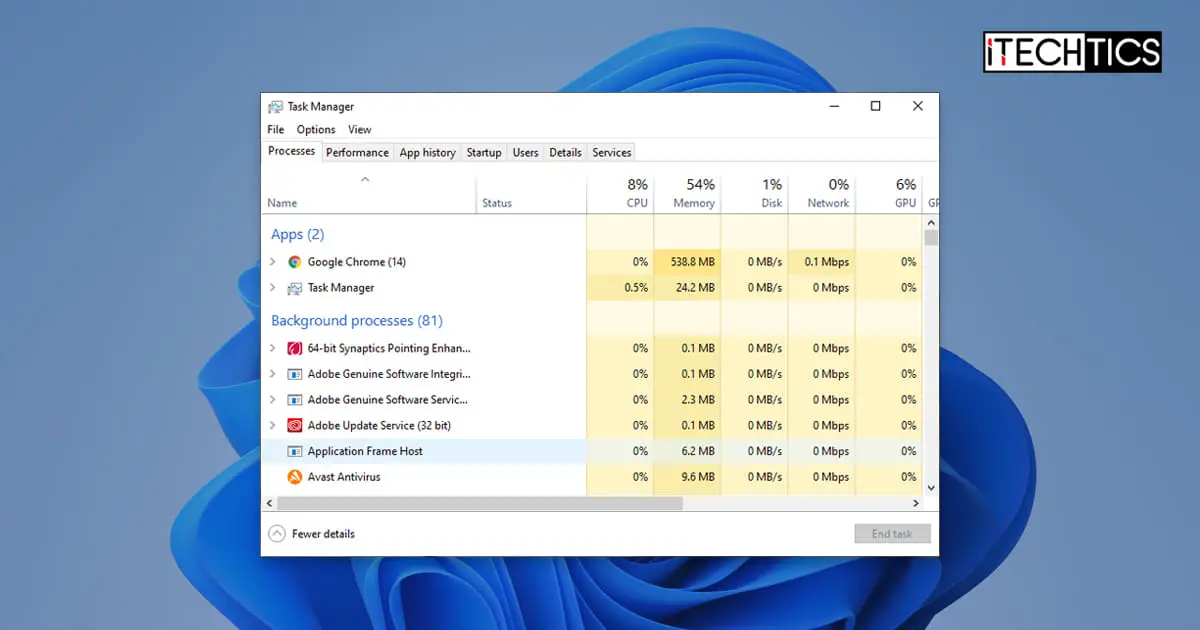Open the Options menu
1200x630 pixels.
click(x=316, y=129)
